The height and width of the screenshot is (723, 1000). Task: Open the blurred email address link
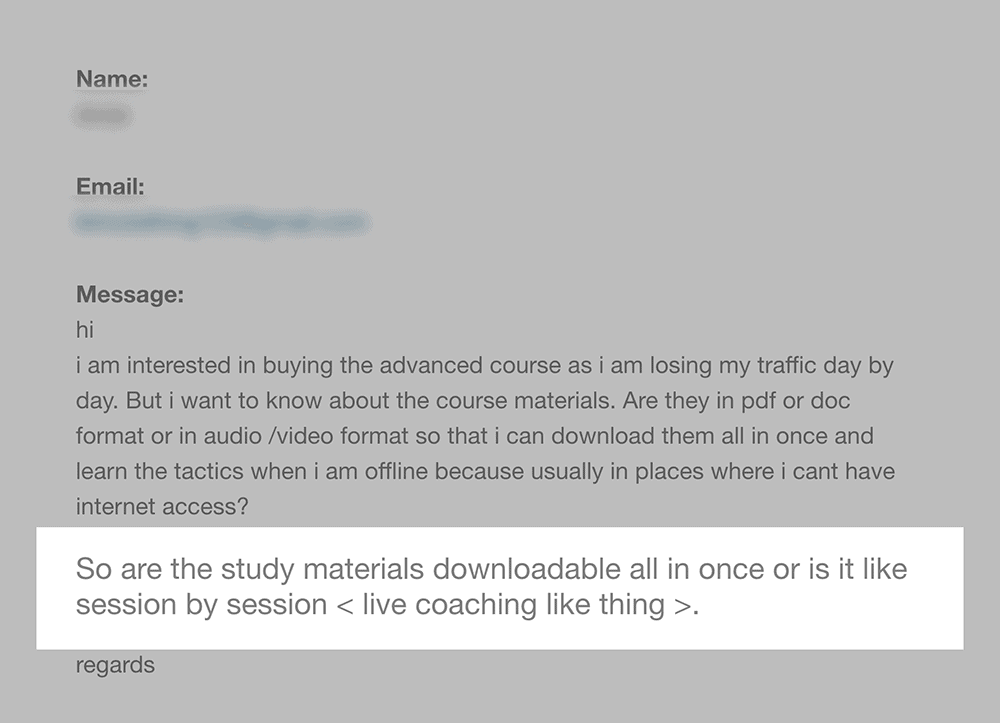click(221, 223)
